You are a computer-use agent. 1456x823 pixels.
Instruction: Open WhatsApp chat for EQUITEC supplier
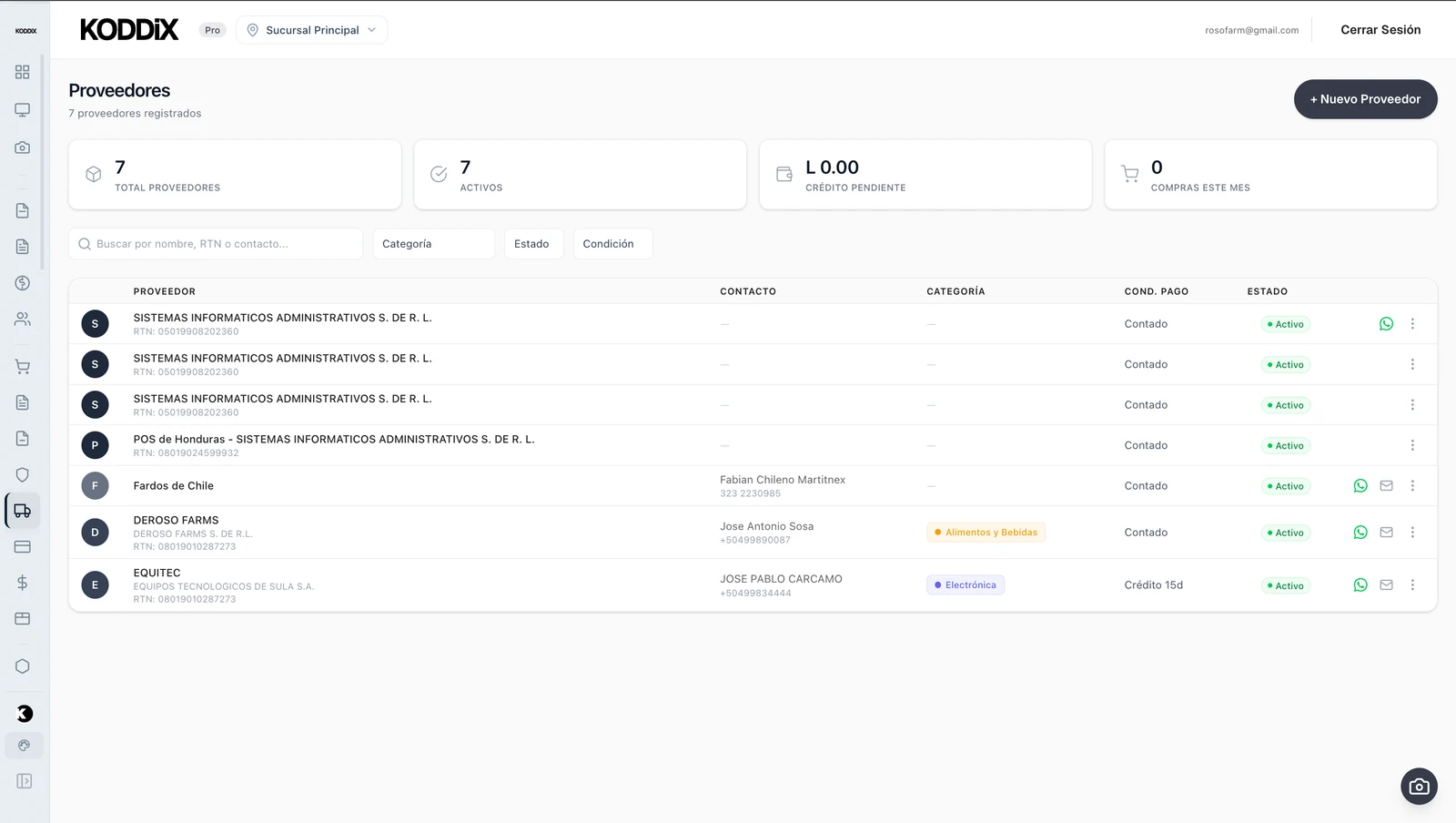pos(1360,585)
